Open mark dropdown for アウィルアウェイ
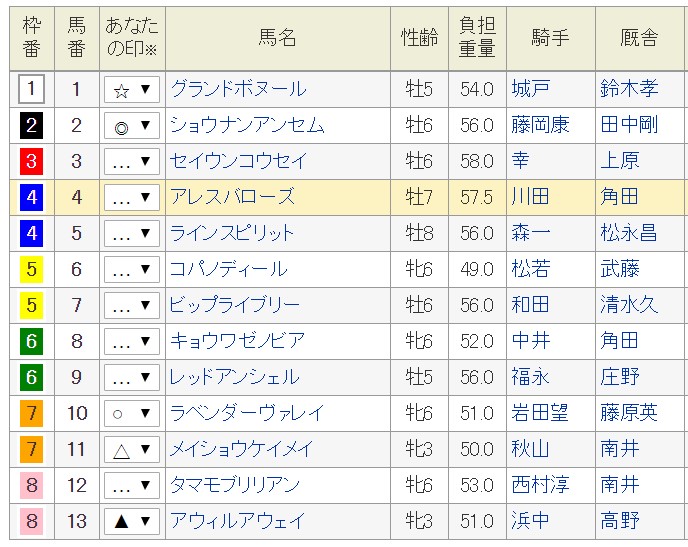 pos(132,522)
